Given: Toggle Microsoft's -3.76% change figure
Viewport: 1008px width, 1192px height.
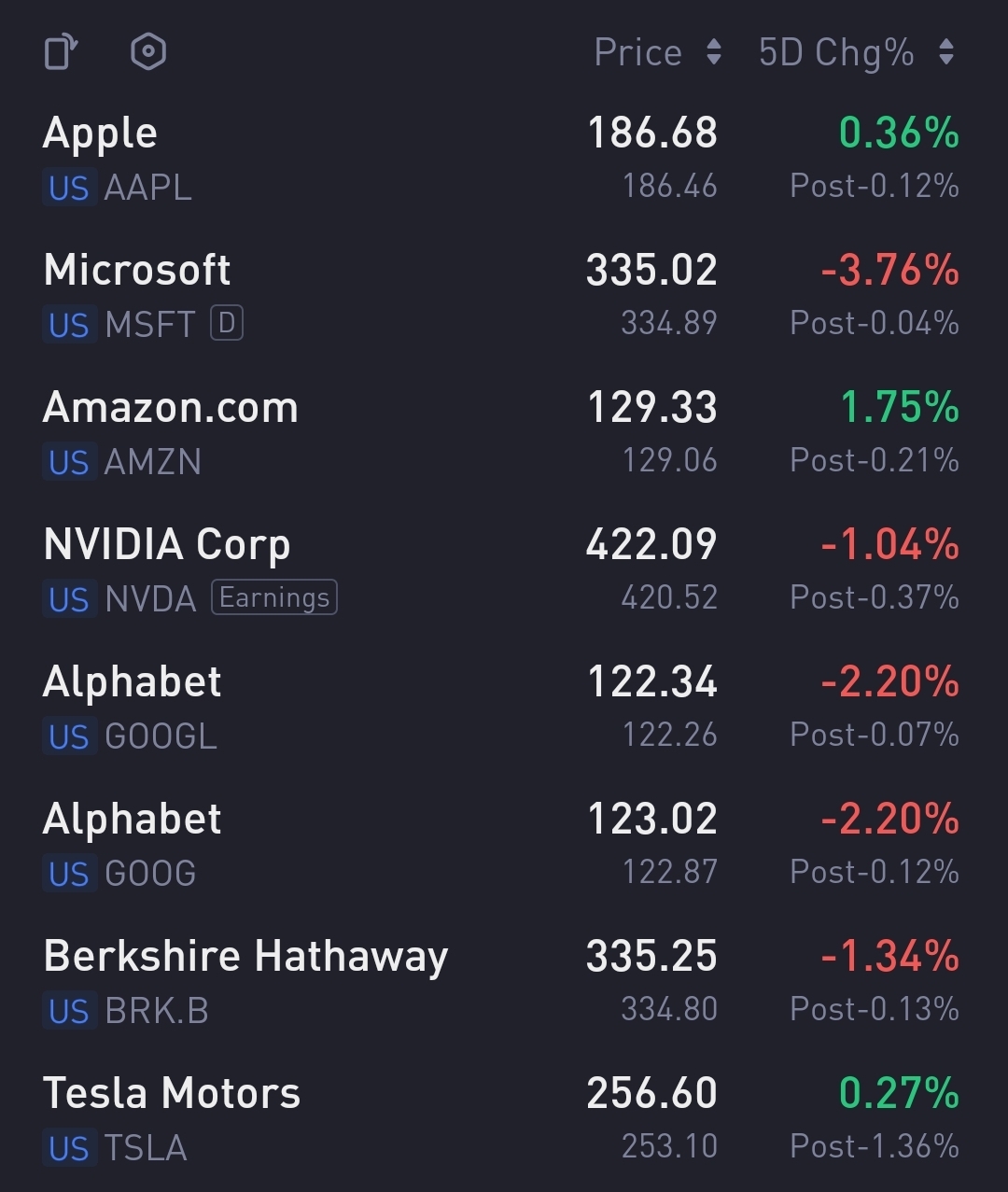Looking at the screenshot, I should tap(889, 271).
